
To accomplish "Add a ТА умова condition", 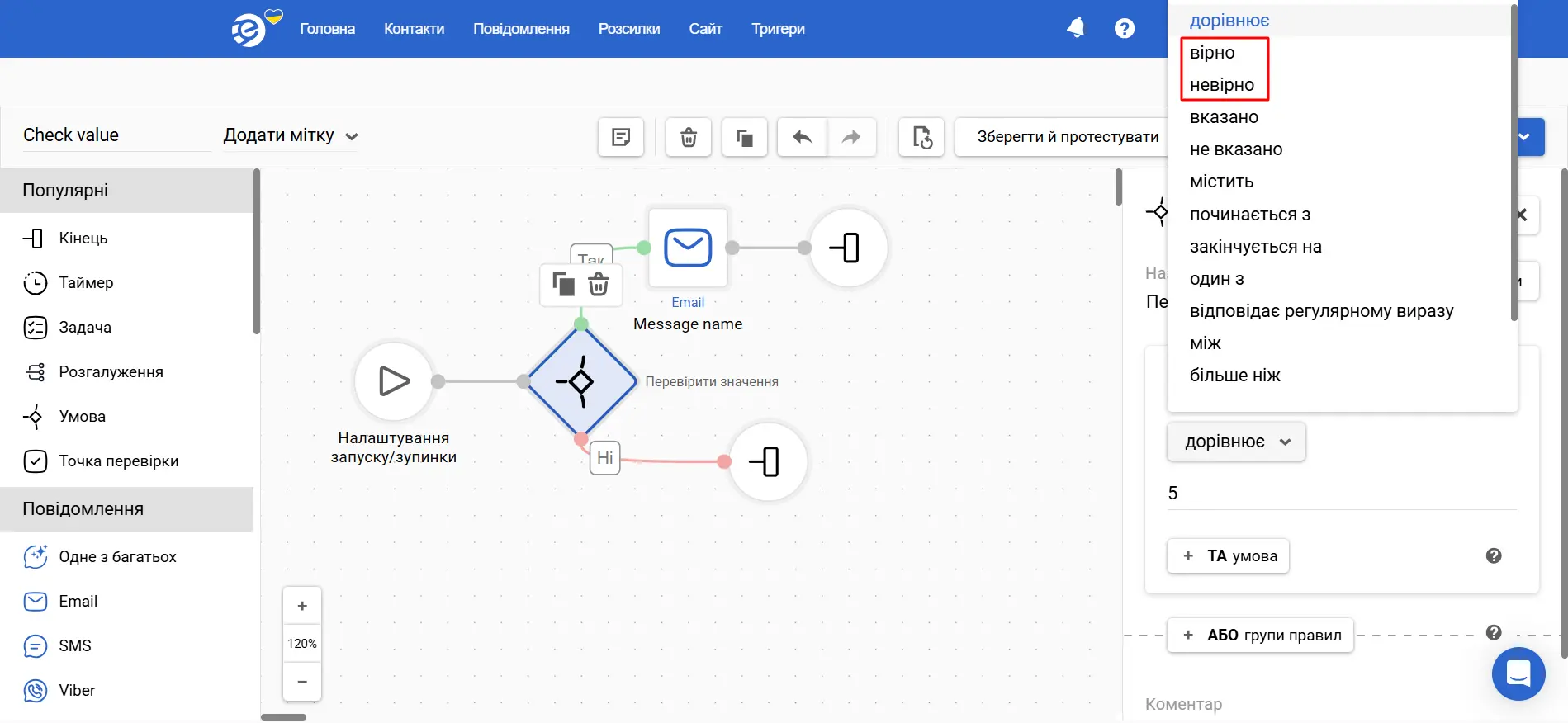I will click(1228, 556).
